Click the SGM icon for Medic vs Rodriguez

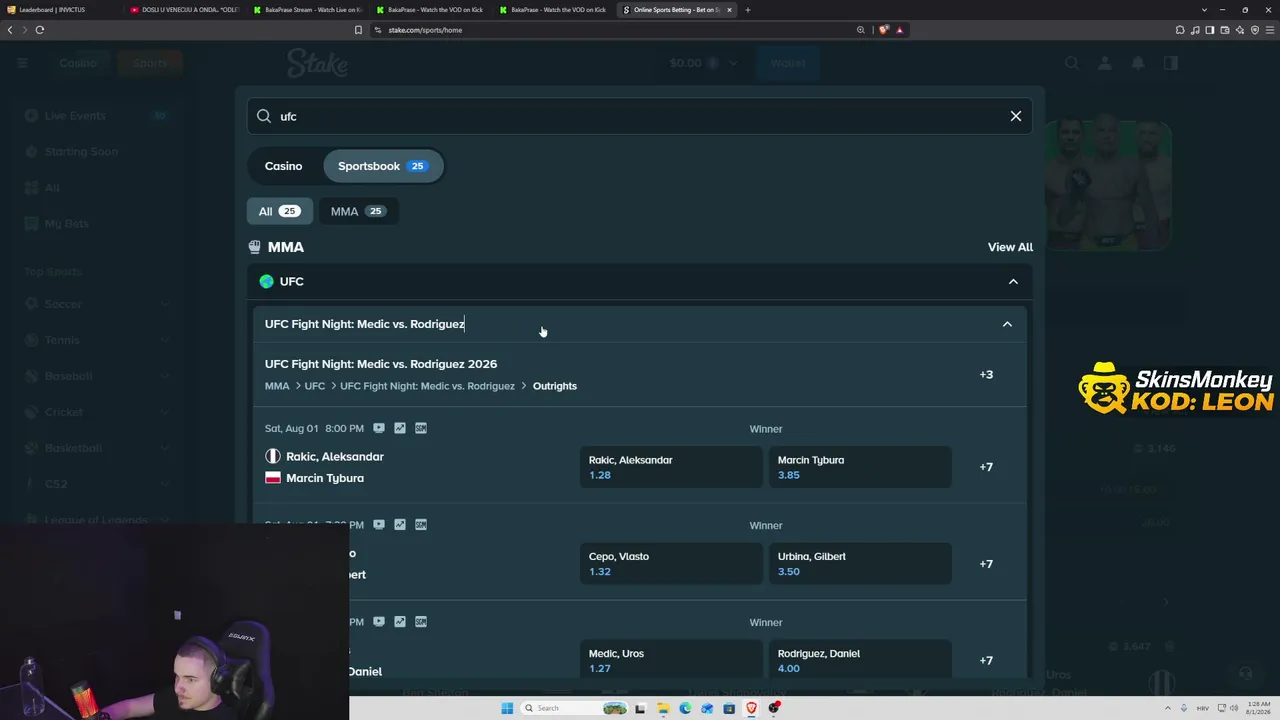click(421, 621)
